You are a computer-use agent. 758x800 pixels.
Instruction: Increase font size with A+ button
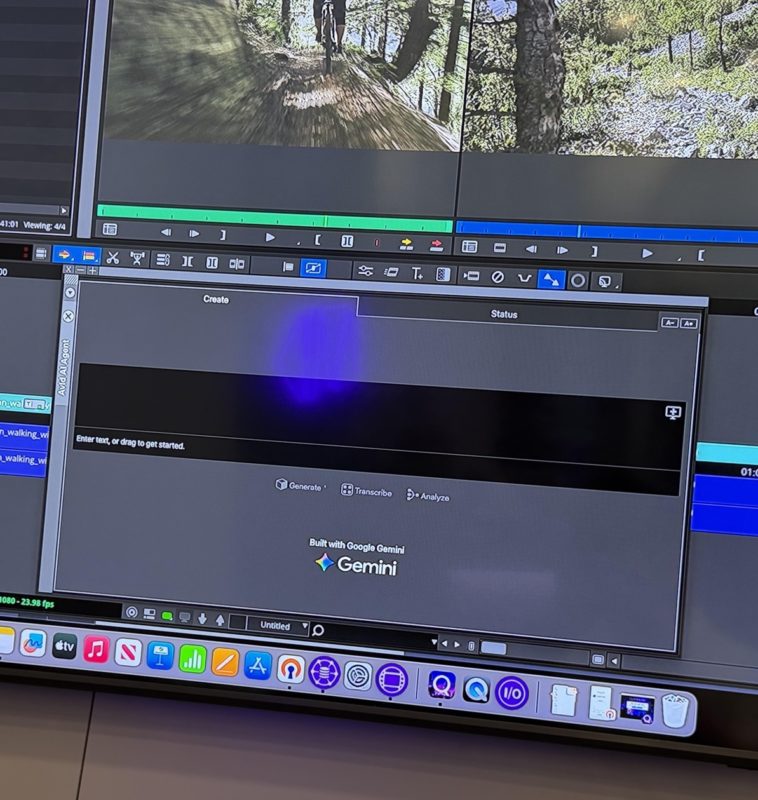pyautogui.click(x=689, y=323)
